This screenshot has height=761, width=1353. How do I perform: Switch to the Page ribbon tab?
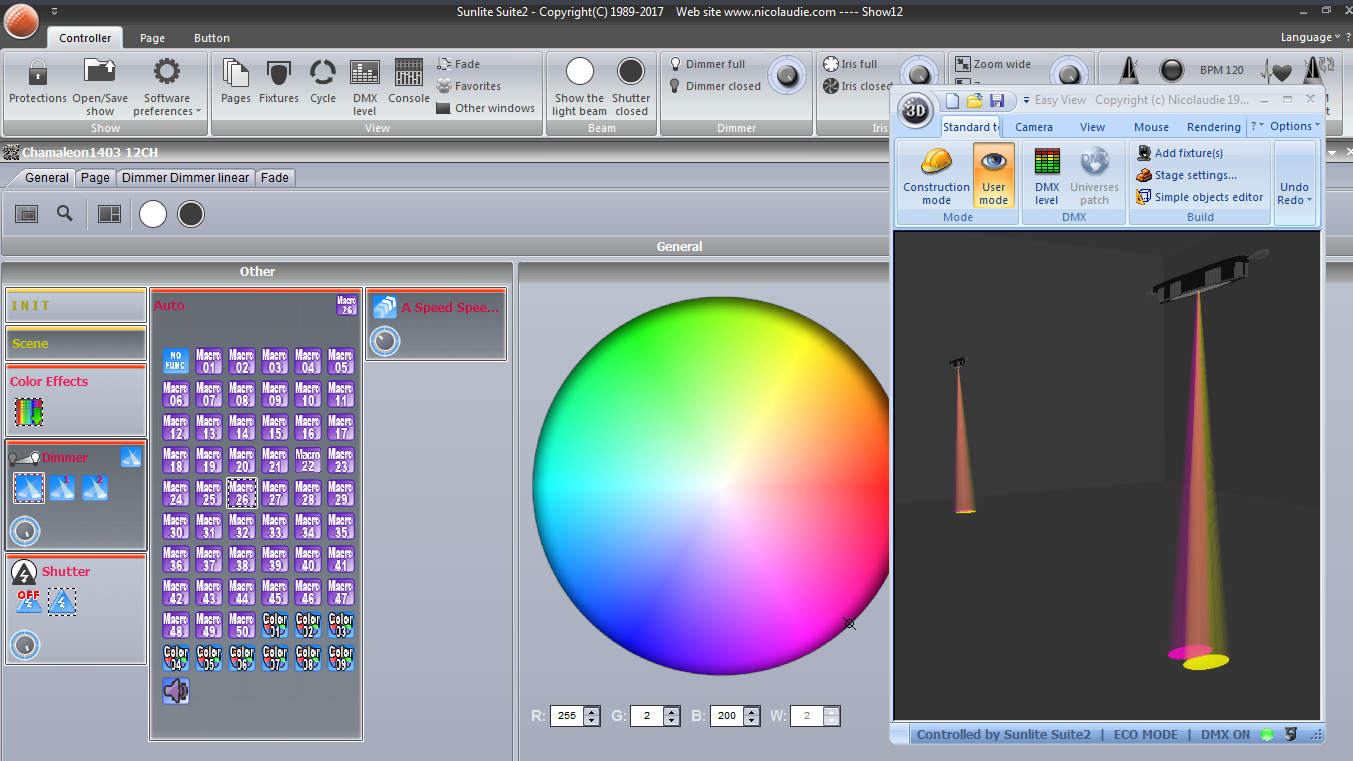click(x=152, y=38)
